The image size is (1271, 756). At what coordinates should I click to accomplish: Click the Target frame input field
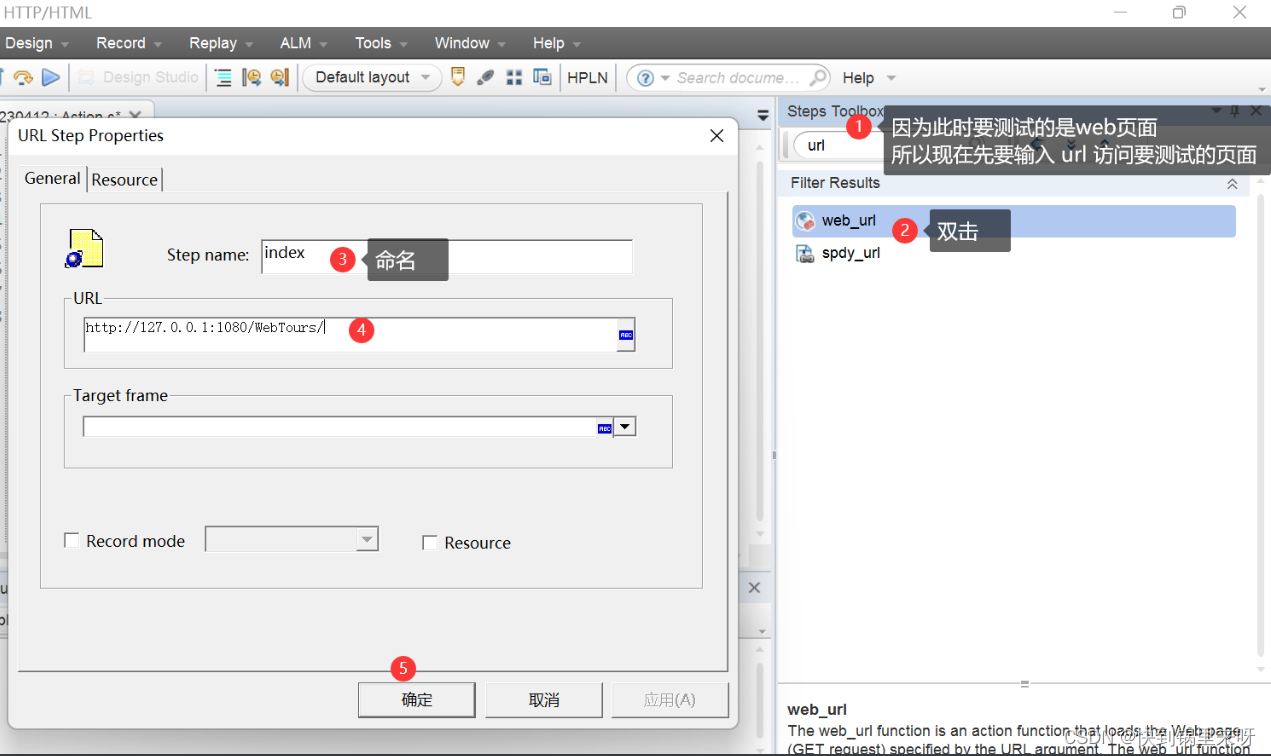click(x=339, y=427)
